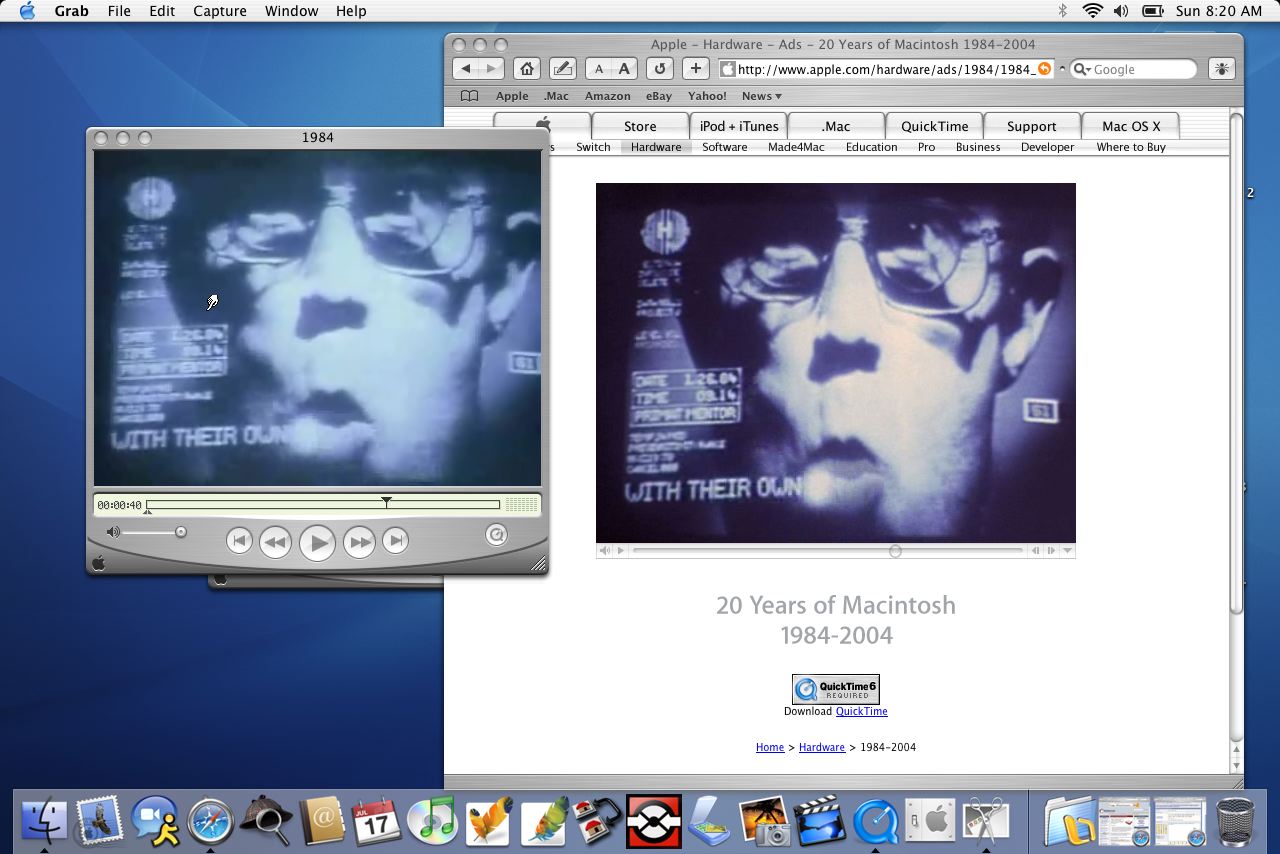
Task: Open Safari's Home page button
Action: [527, 69]
